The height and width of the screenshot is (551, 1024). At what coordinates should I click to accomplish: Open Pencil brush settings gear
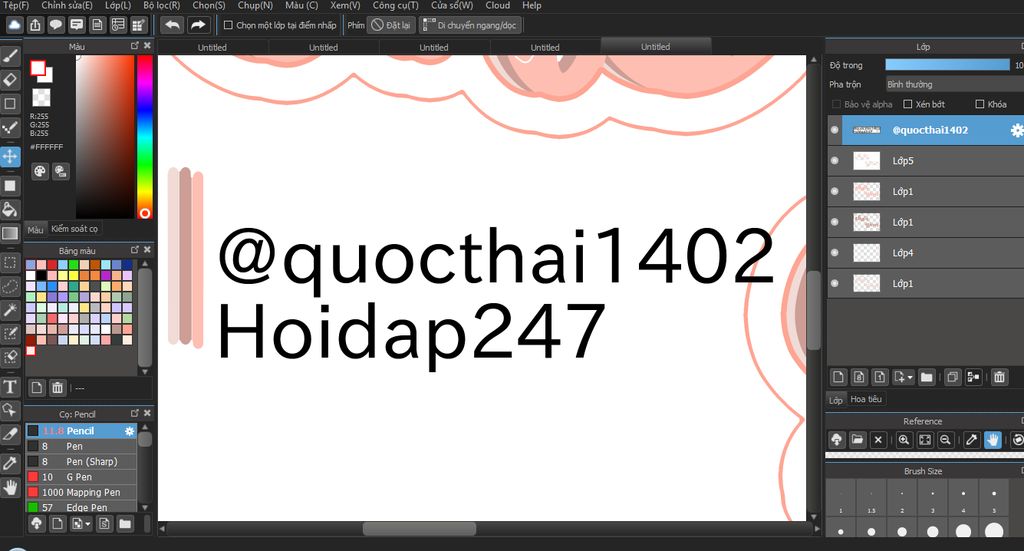129,431
